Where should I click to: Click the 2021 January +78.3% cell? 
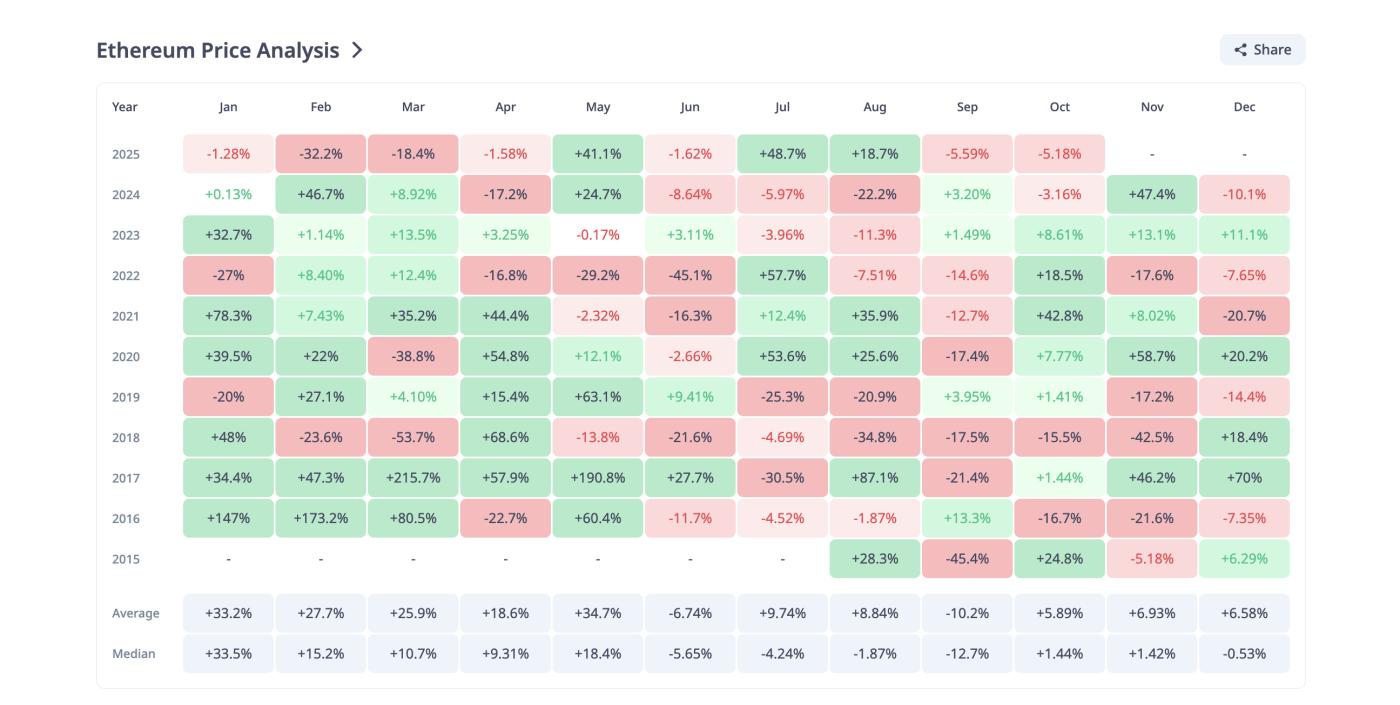click(228, 316)
